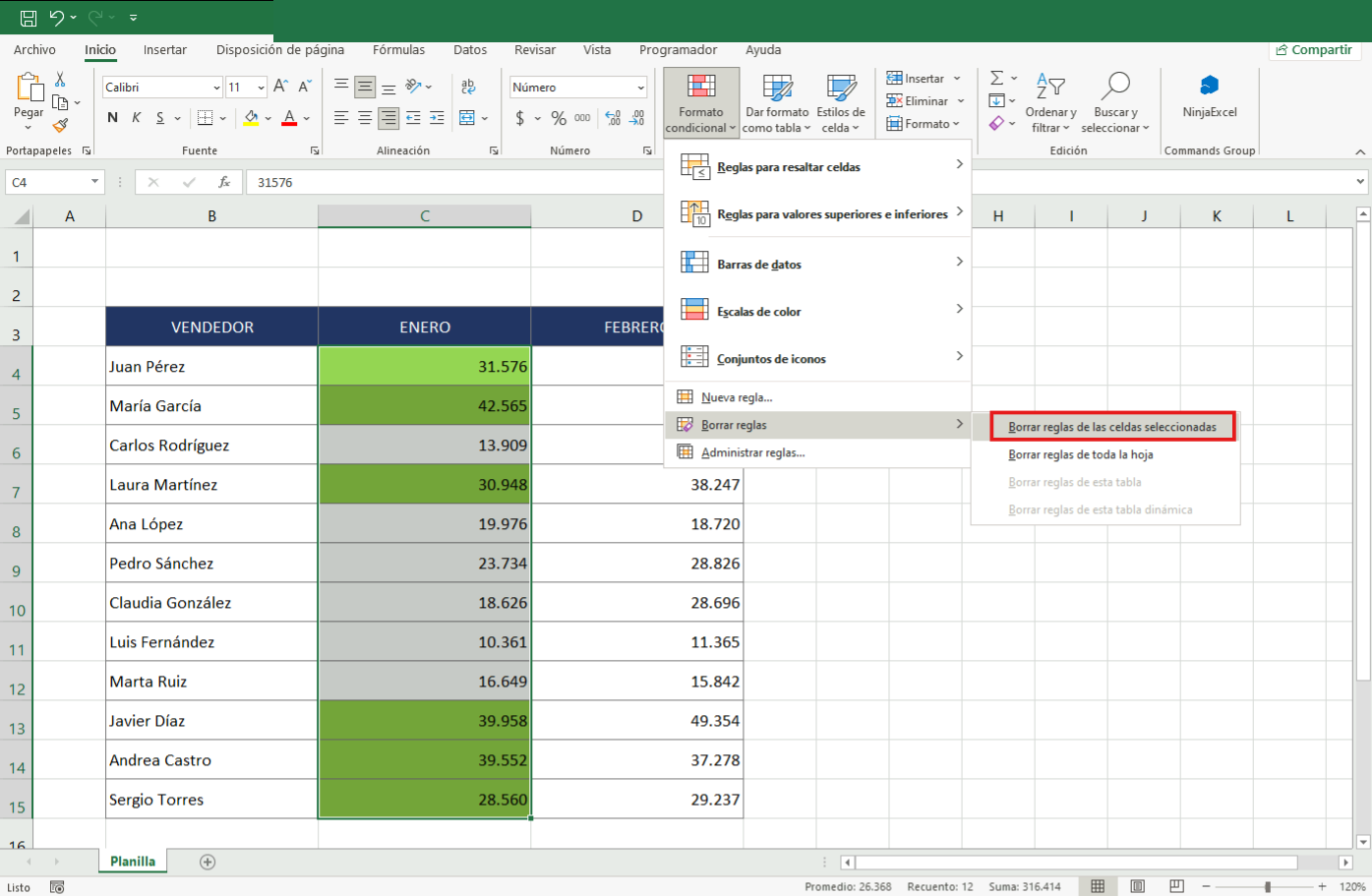
Task: Click the Increase font size icon
Action: pyautogui.click(x=281, y=87)
